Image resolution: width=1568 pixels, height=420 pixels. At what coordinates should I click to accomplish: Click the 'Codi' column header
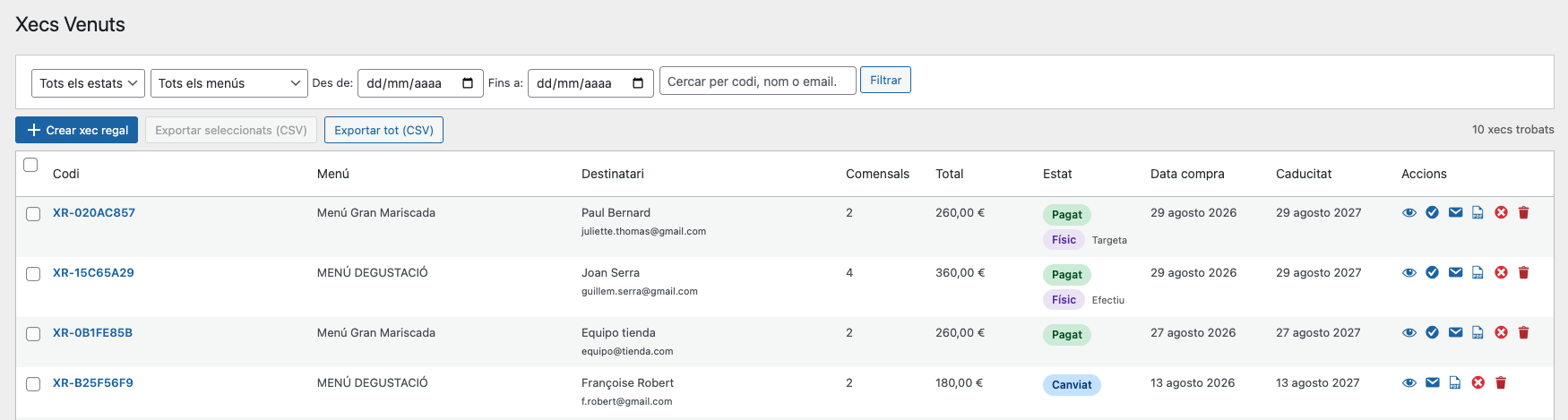coord(66,174)
